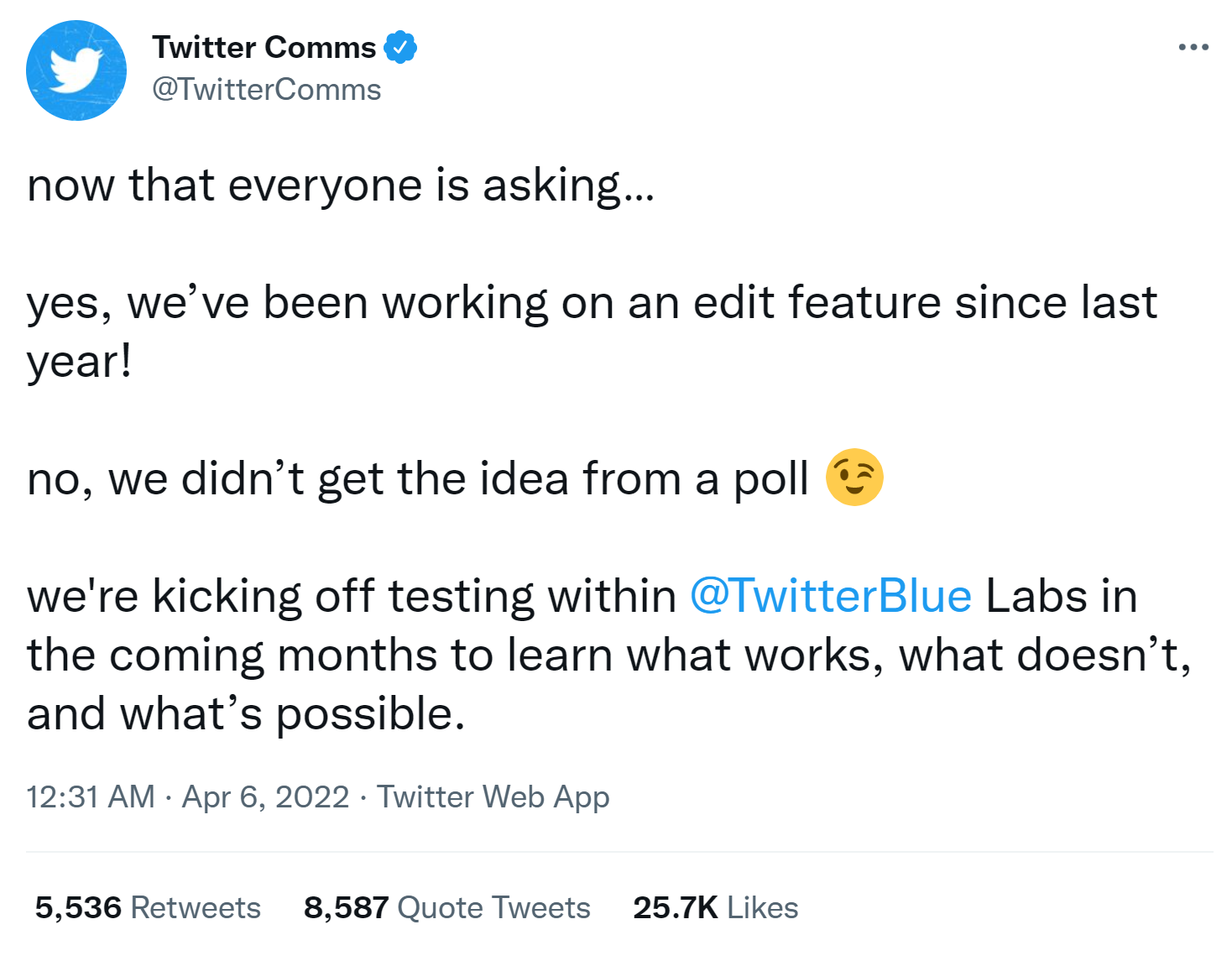The height and width of the screenshot is (961, 1232).
Task: Click the winking face emoji
Action: click(854, 478)
